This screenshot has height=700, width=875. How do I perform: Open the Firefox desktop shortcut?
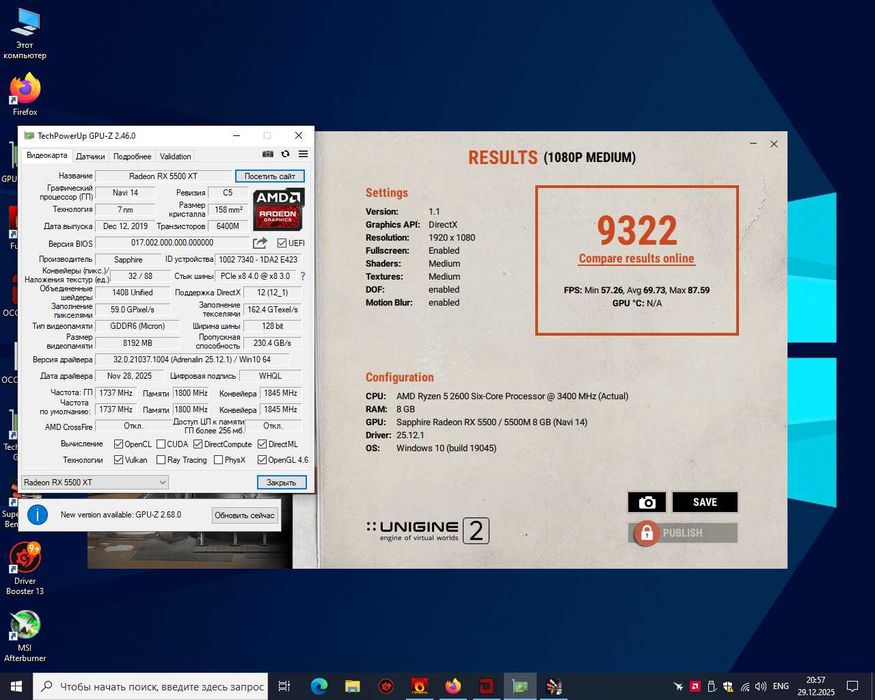pos(25,94)
